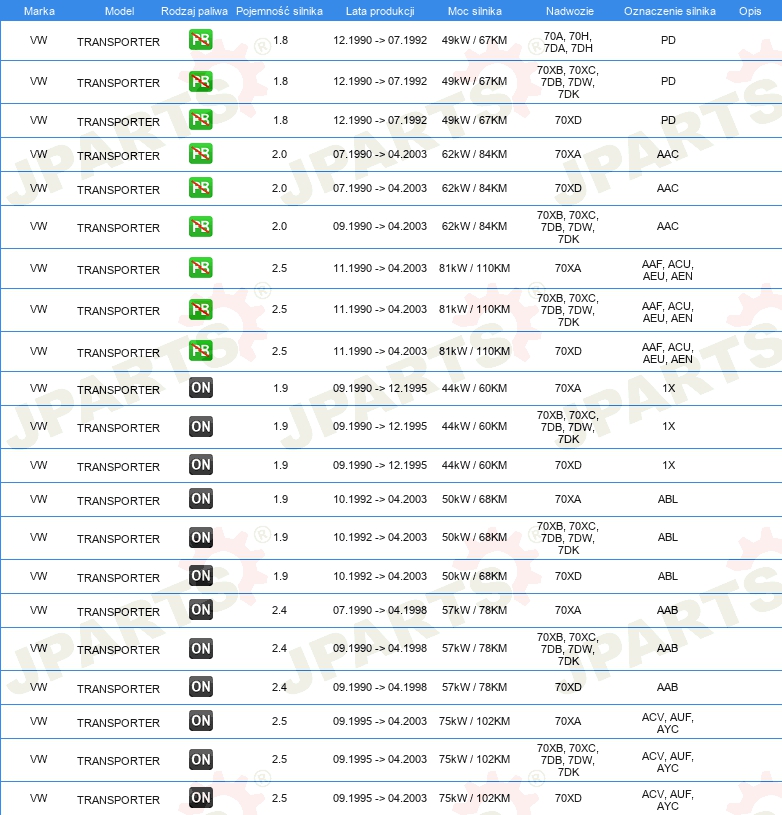This screenshot has height=815, width=782.
Task: Click petrol icon in 1.8 PD 70A, 70H row
Action: tap(201, 40)
